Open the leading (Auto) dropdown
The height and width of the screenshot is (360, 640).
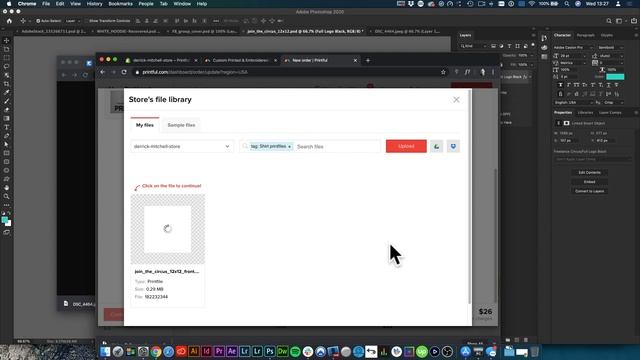[611, 56]
